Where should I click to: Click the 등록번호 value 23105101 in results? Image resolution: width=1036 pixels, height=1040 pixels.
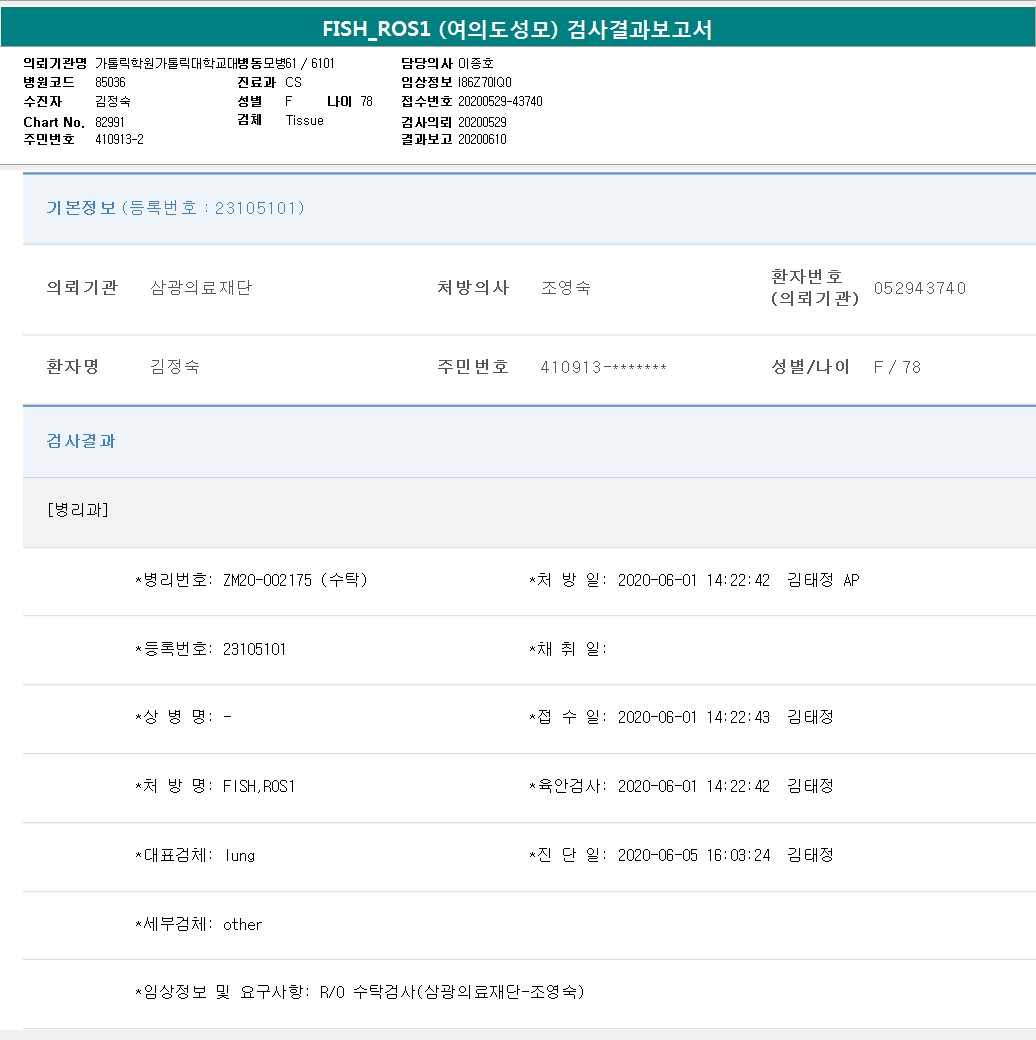tap(254, 649)
